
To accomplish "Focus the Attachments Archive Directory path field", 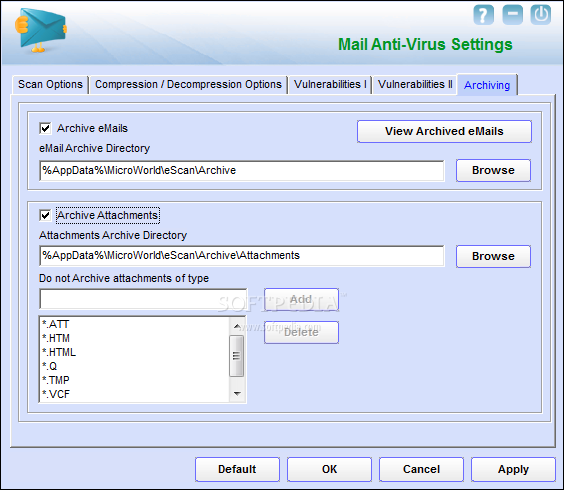I will click(x=242, y=256).
